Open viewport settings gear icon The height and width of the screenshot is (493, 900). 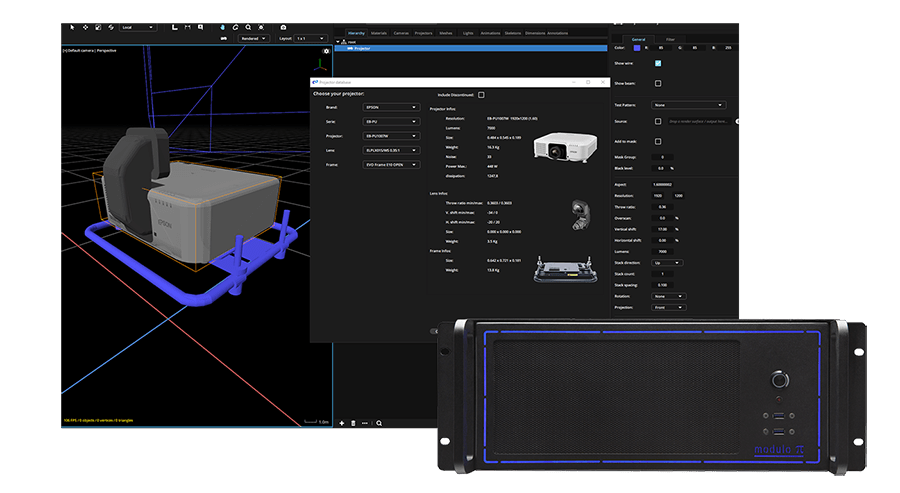point(326,51)
